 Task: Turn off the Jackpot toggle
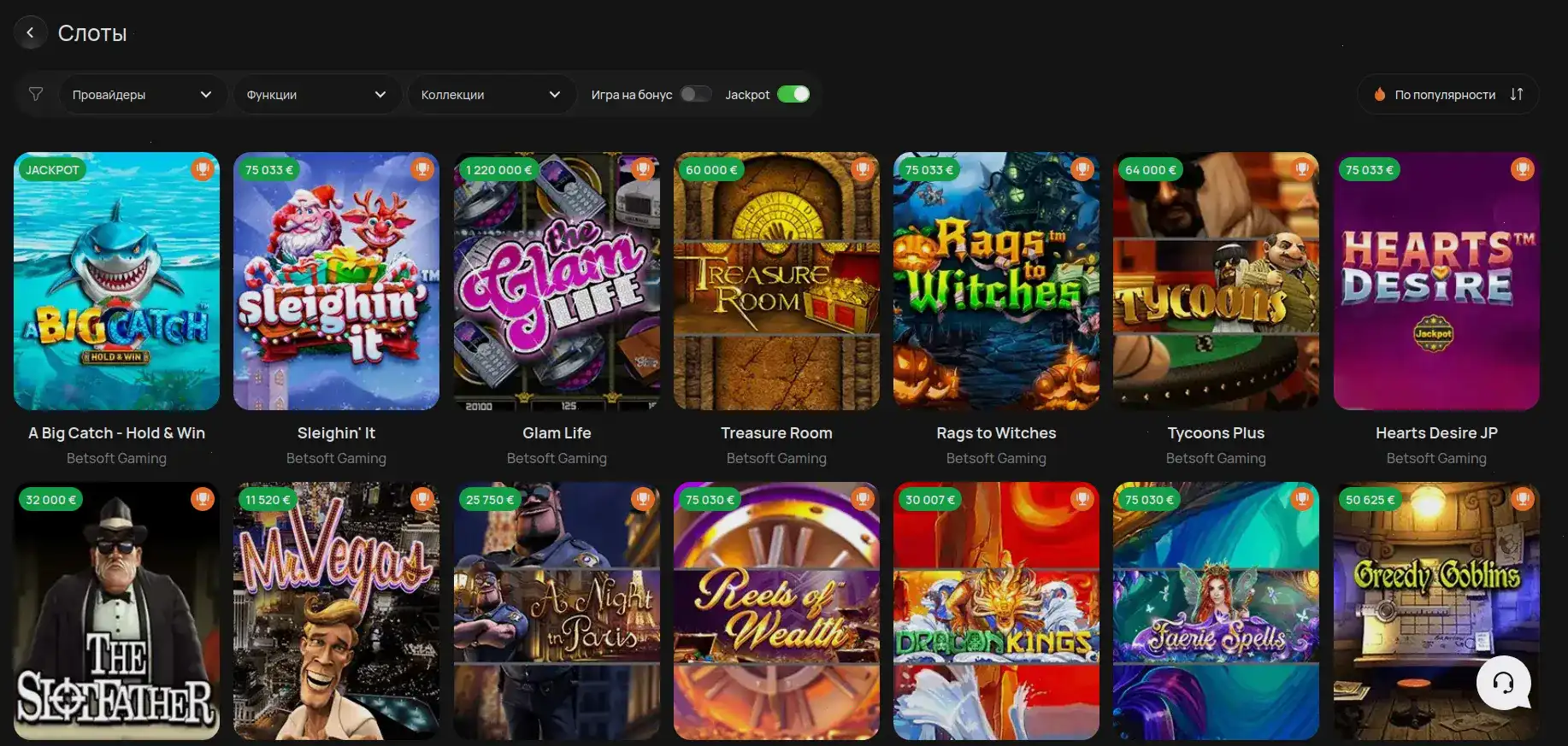793,94
